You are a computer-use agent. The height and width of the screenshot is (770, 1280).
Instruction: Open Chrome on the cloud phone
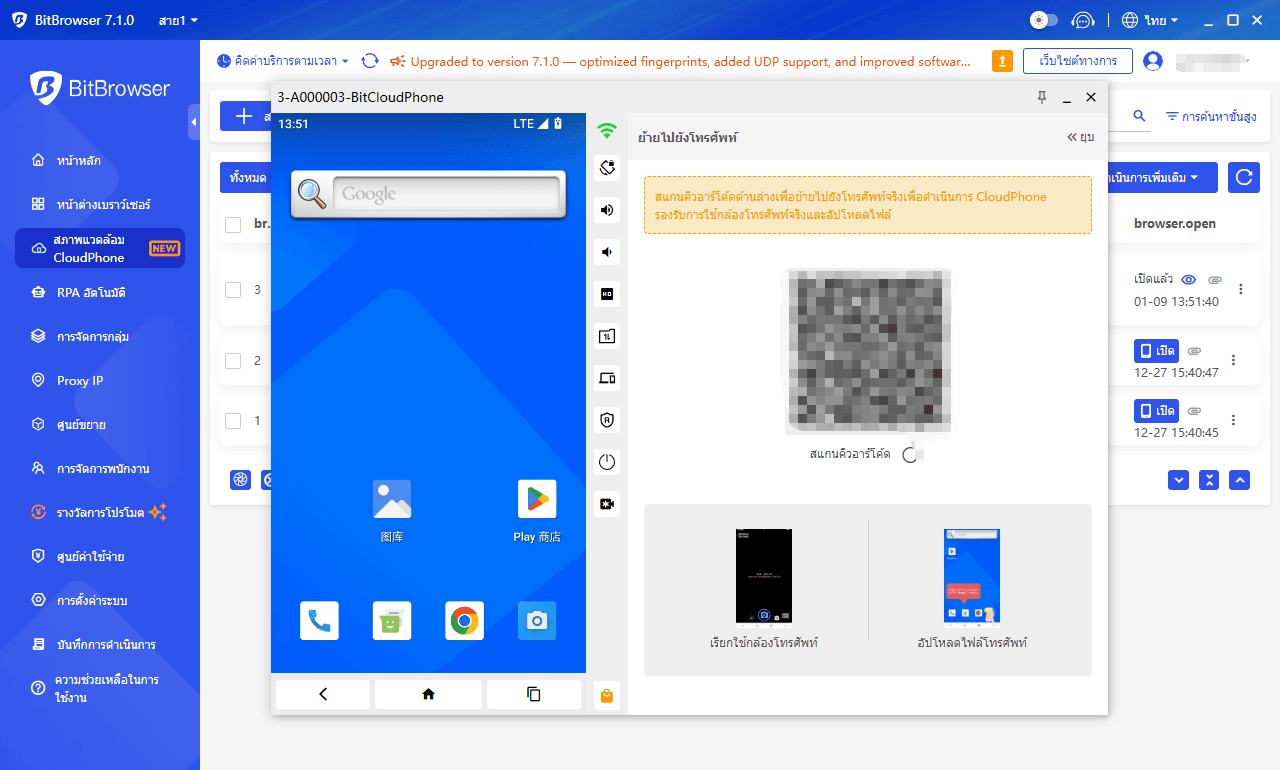coord(464,621)
